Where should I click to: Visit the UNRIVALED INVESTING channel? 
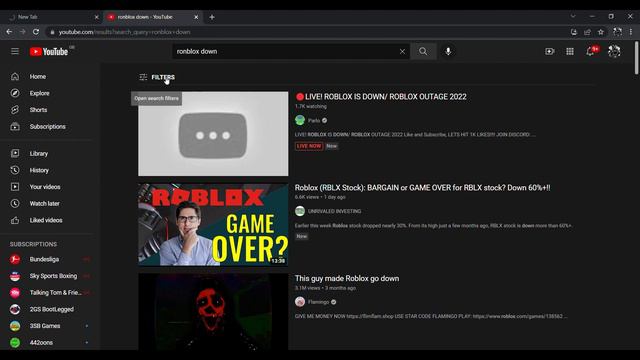coord(334,211)
